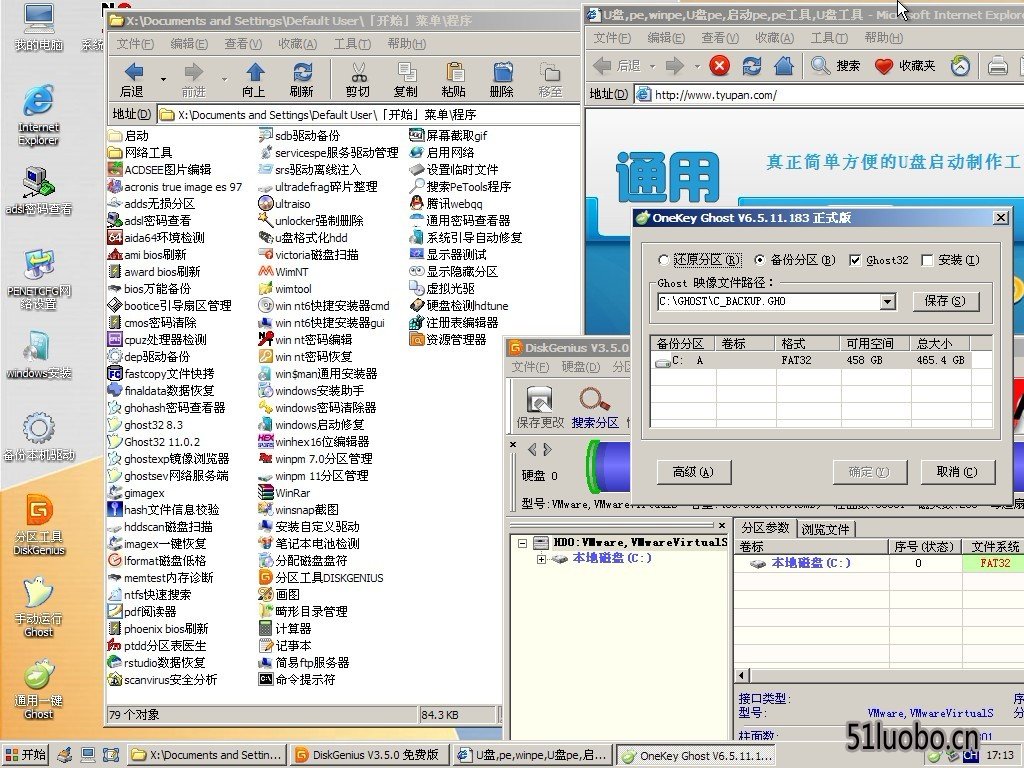This screenshot has height=768, width=1024.
Task: Click 保存(S) button in OneKey Ghost
Action: tap(944, 300)
